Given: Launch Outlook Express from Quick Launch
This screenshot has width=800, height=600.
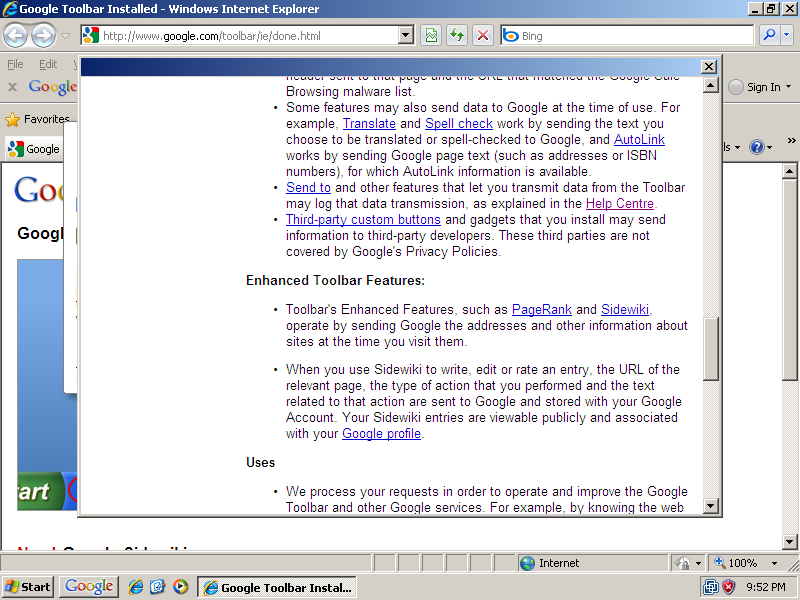Looking at the screenshot, I should (x=158, y=587).
